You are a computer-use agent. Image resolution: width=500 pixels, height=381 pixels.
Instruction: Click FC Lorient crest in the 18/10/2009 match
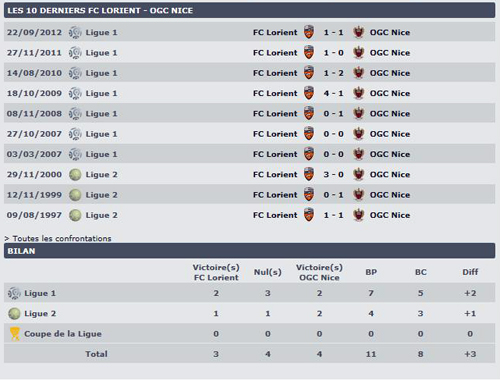[309, 93]
